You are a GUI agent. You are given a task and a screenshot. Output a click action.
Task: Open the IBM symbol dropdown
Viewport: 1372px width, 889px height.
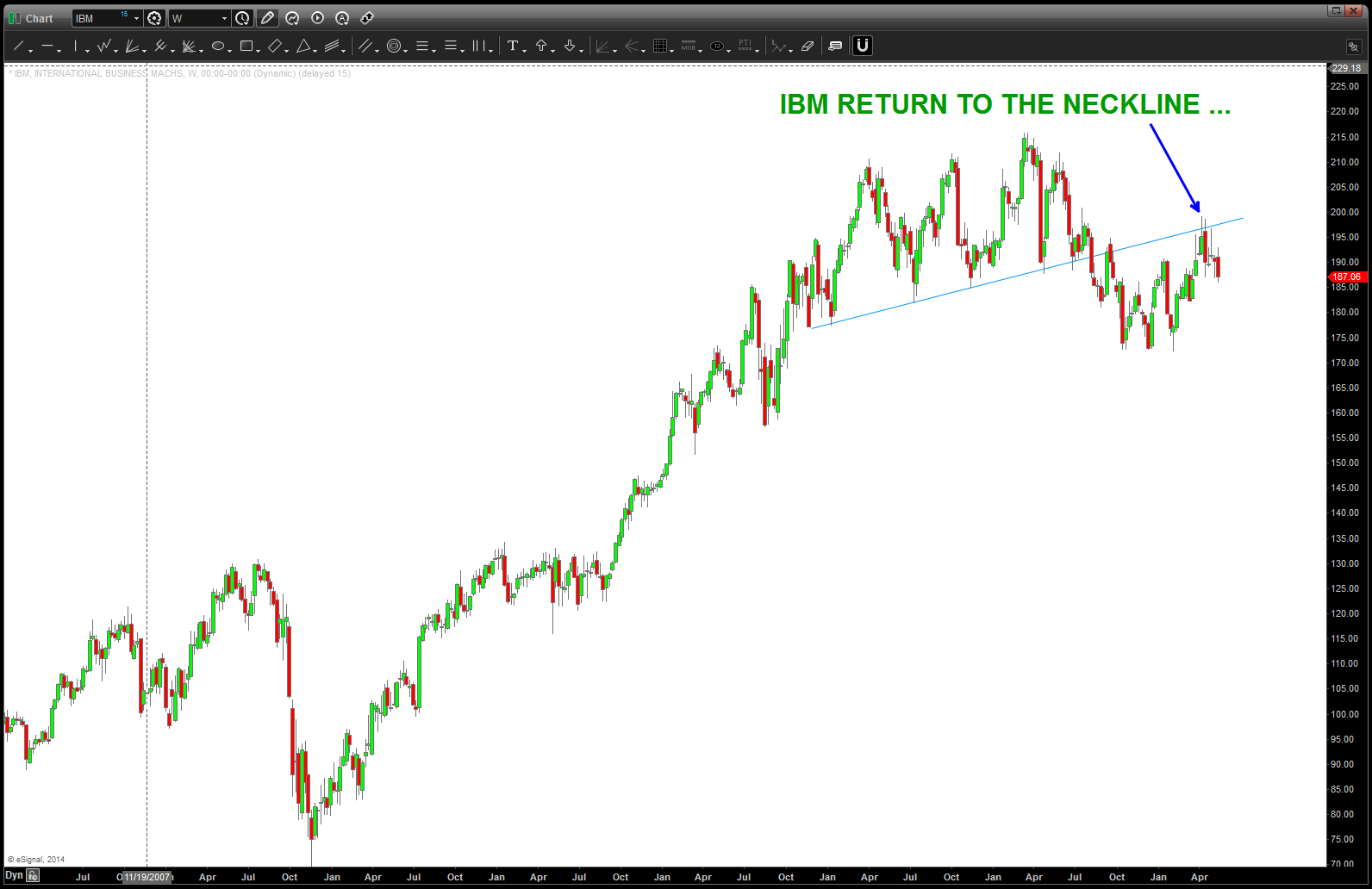(x=136, y=18)
